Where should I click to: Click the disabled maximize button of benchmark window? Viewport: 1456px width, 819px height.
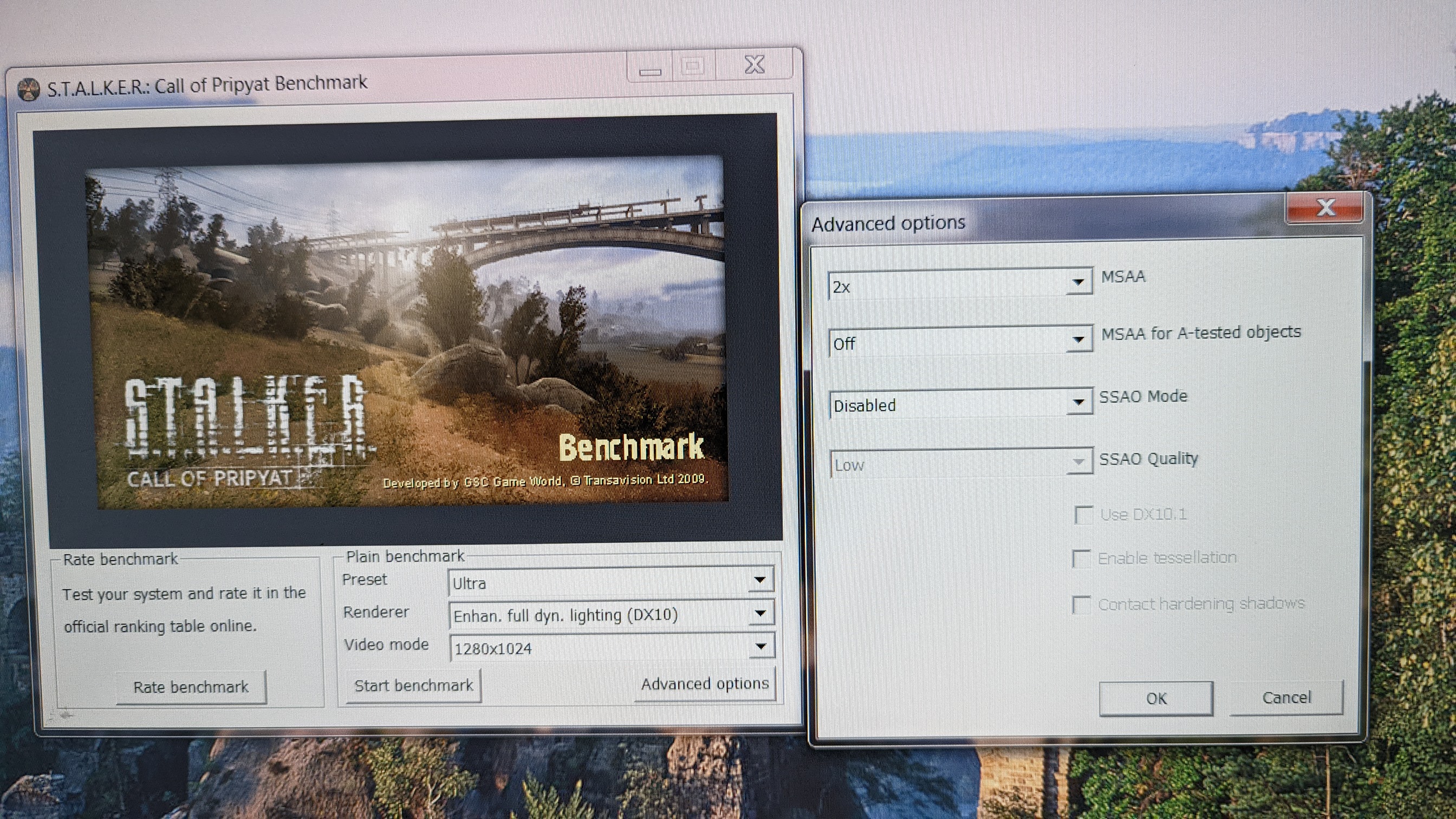point(693,67)
